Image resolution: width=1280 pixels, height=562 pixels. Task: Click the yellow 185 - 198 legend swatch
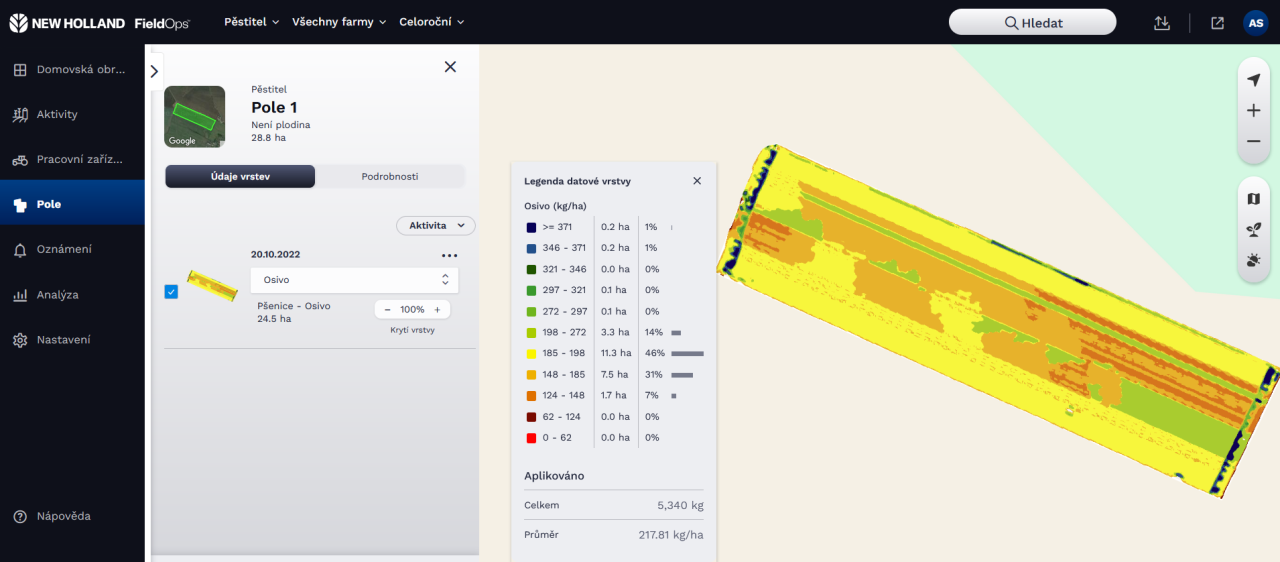532,353
